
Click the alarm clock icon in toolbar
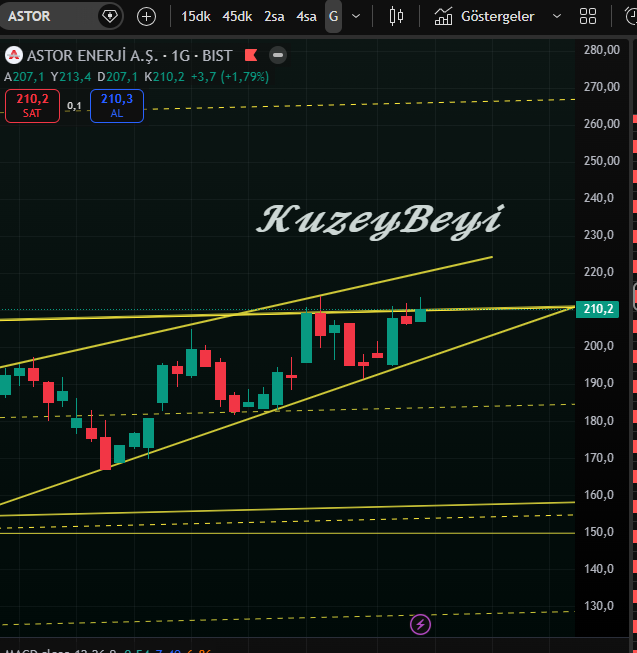coord(631,17)
